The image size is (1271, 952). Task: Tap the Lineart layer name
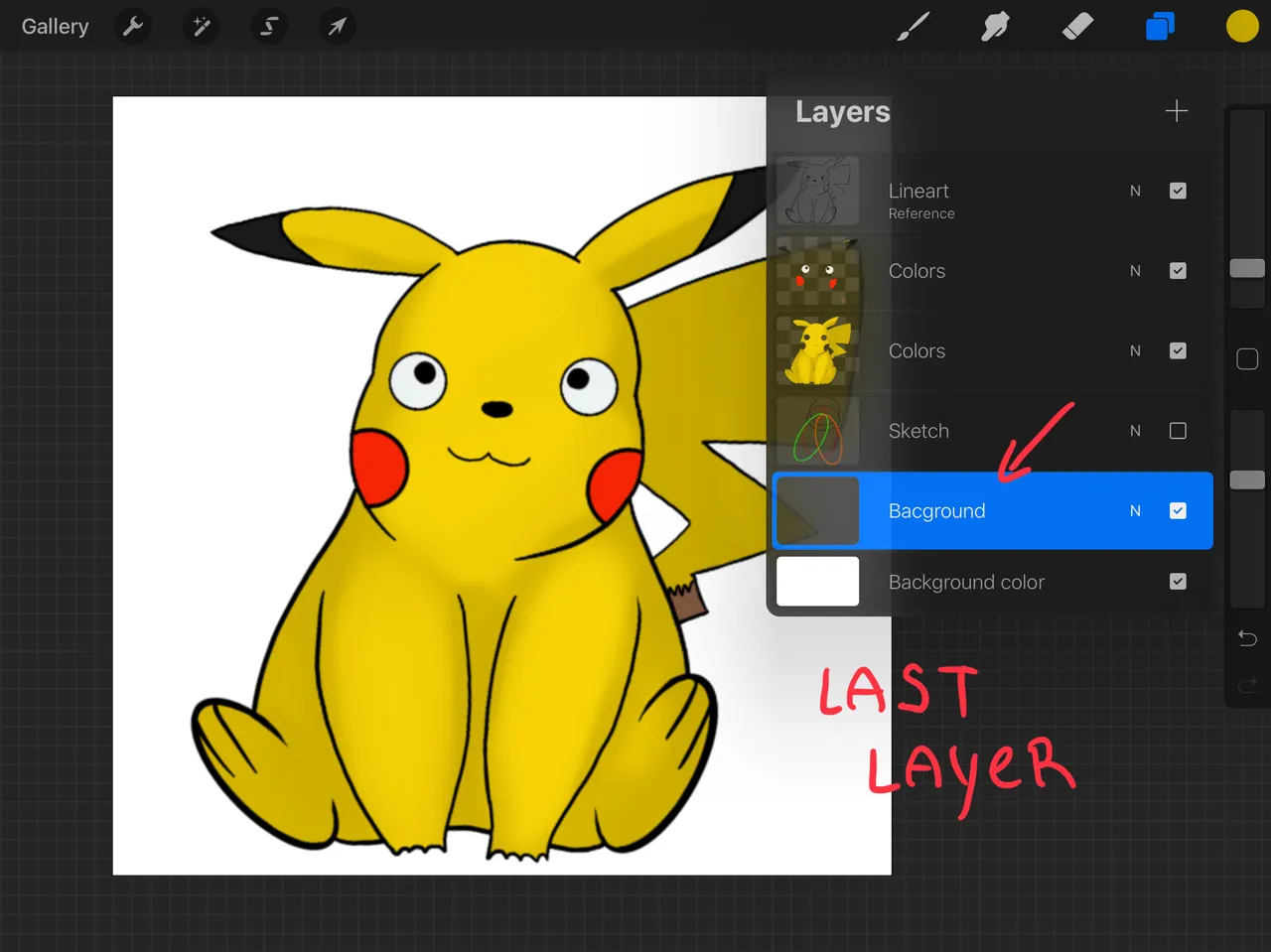click(x=918, y=191)
